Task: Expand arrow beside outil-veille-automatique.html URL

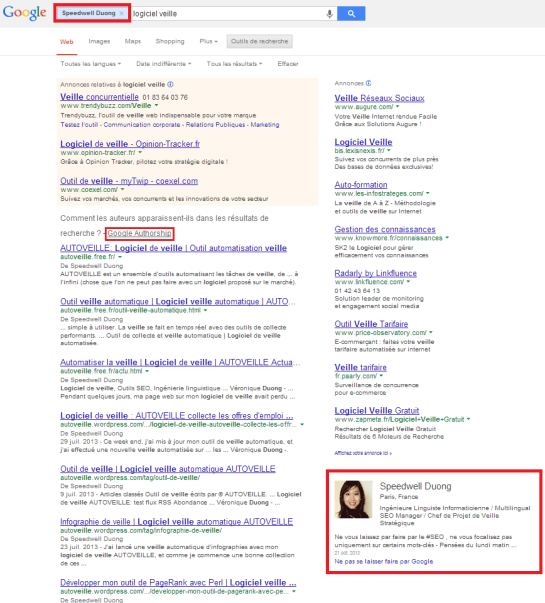Action: 205,310
